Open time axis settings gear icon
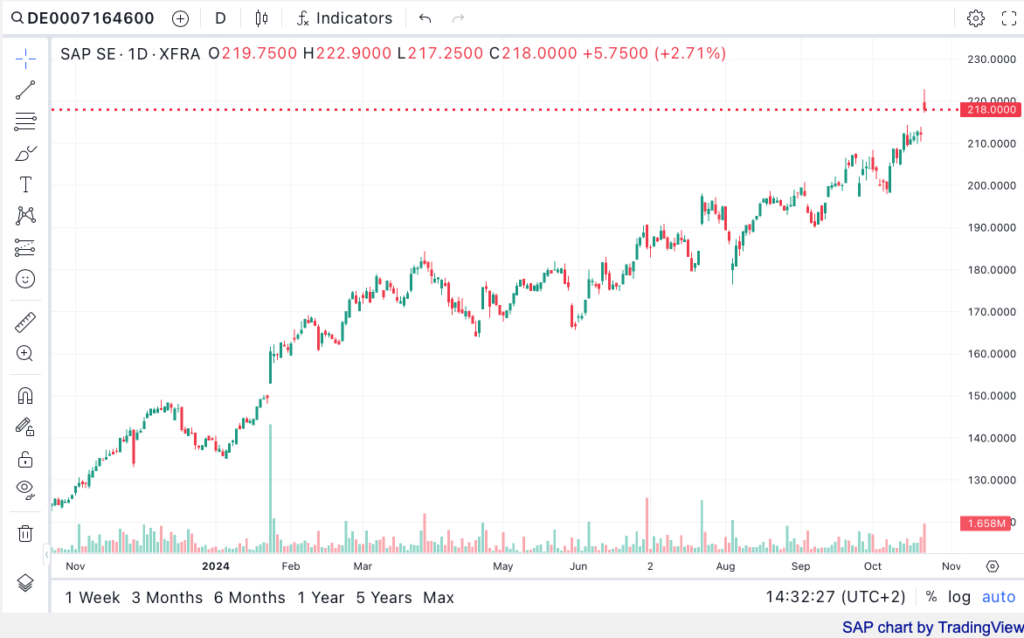Screen dimensions: 1024x638 [x=993, y=566]
